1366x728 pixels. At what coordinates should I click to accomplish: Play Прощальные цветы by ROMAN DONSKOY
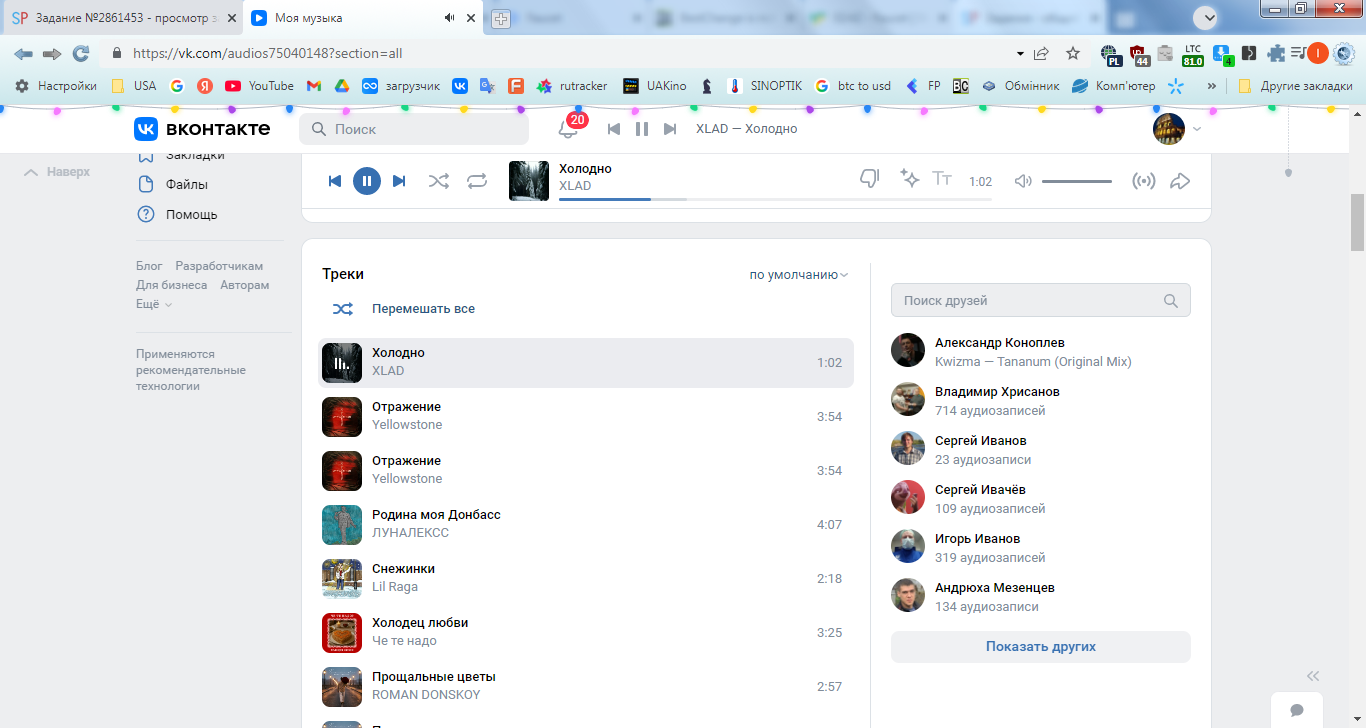[x=586, y=686]
